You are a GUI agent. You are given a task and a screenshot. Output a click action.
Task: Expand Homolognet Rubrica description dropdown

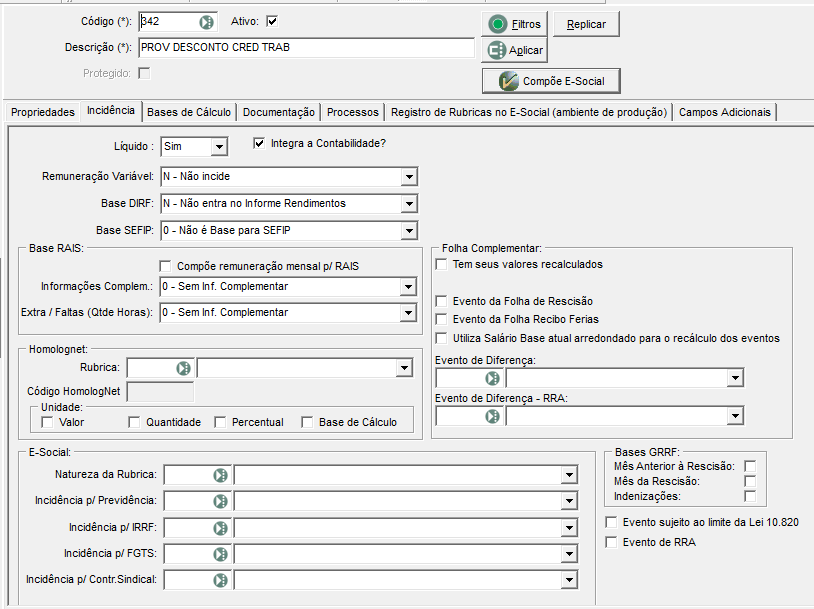pyautogui.click(x=404, y=368)
